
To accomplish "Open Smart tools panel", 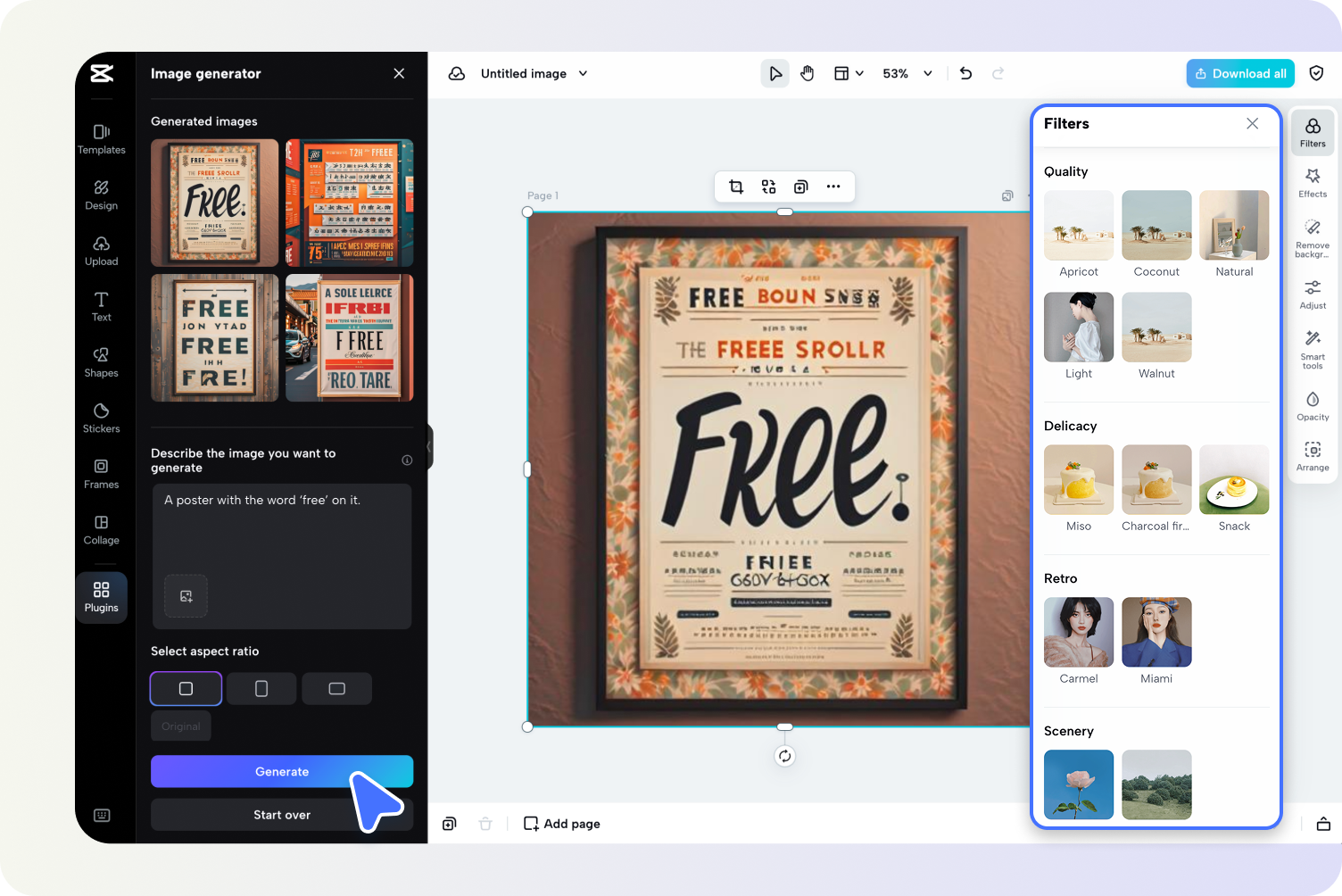I will click(1313, 350).
